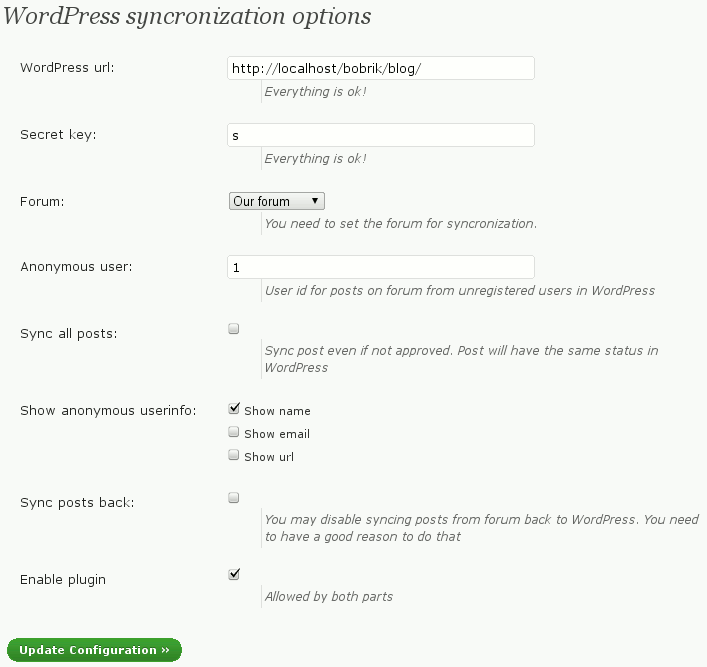Click the Show anonymous userinfo: label
Viewport: 707px width, 667px height.
click(108, 410)
